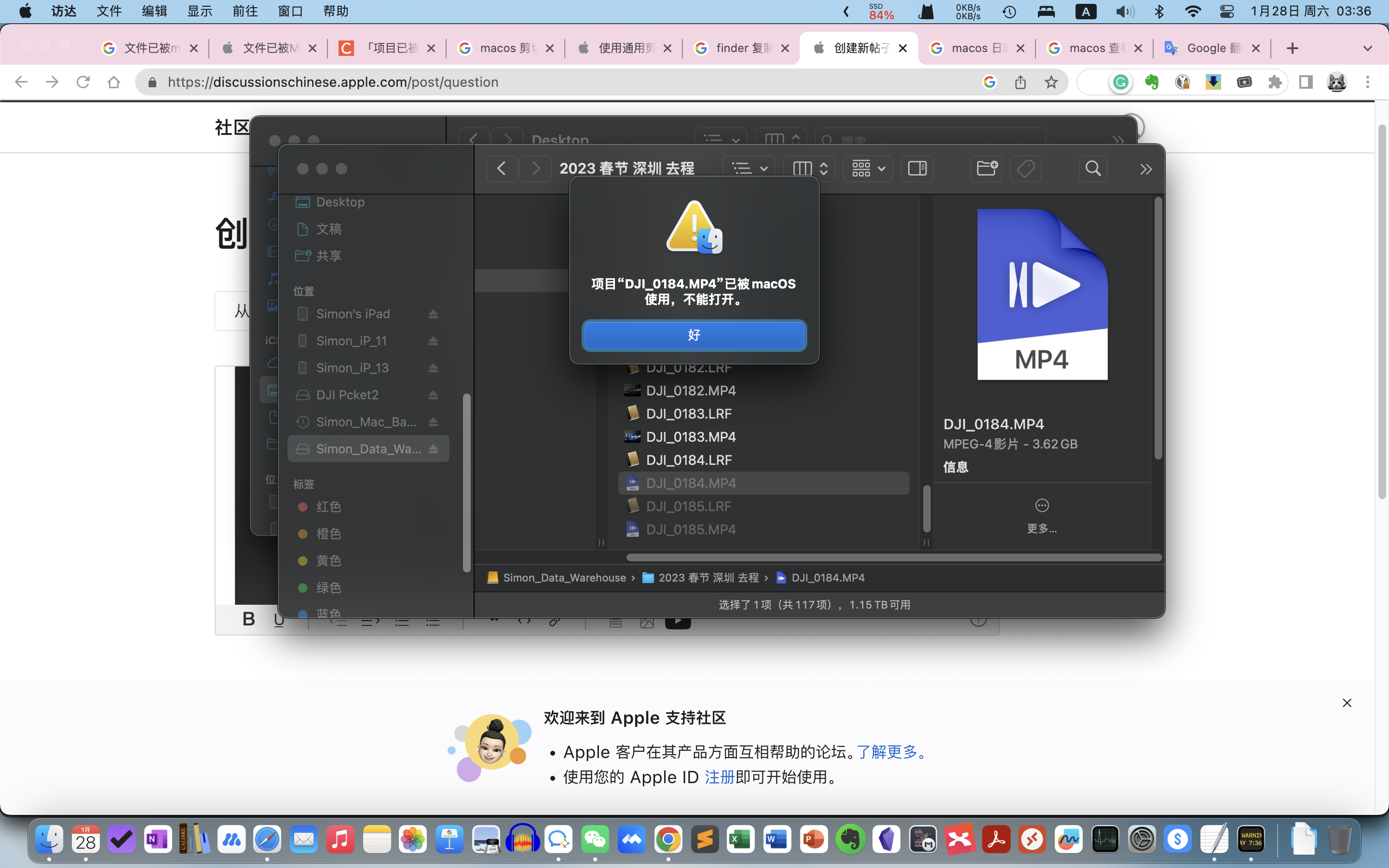The image size is (1389, 868).
Task: Click the 更多 actions icon in preview
Action: 1042,506
